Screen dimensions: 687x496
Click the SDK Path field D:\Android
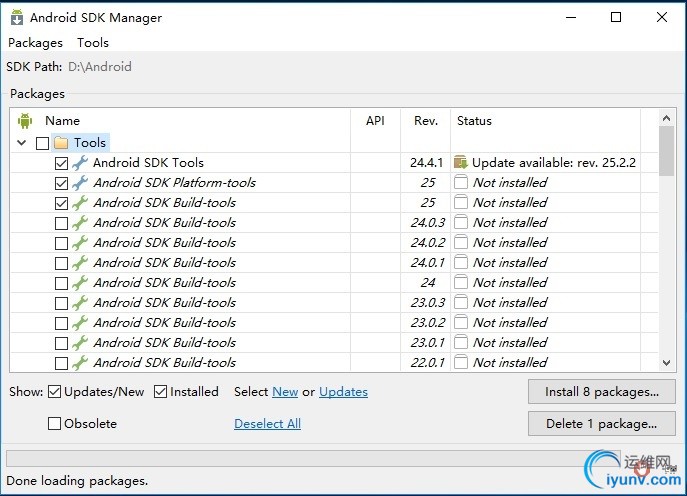[100, 67]
